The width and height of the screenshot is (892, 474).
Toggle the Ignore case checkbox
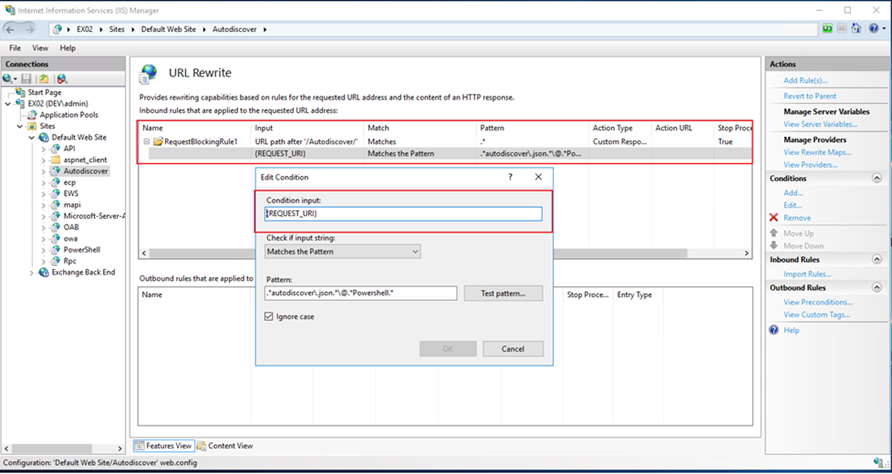click(x=267, y=316)
